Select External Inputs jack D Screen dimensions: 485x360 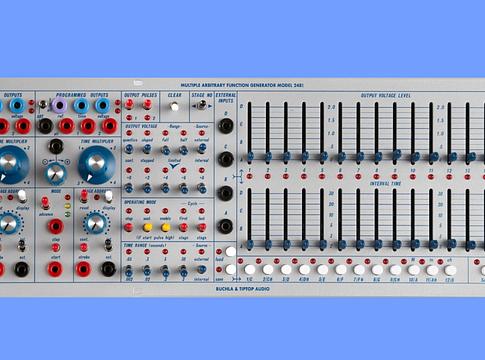click(225, 126)
